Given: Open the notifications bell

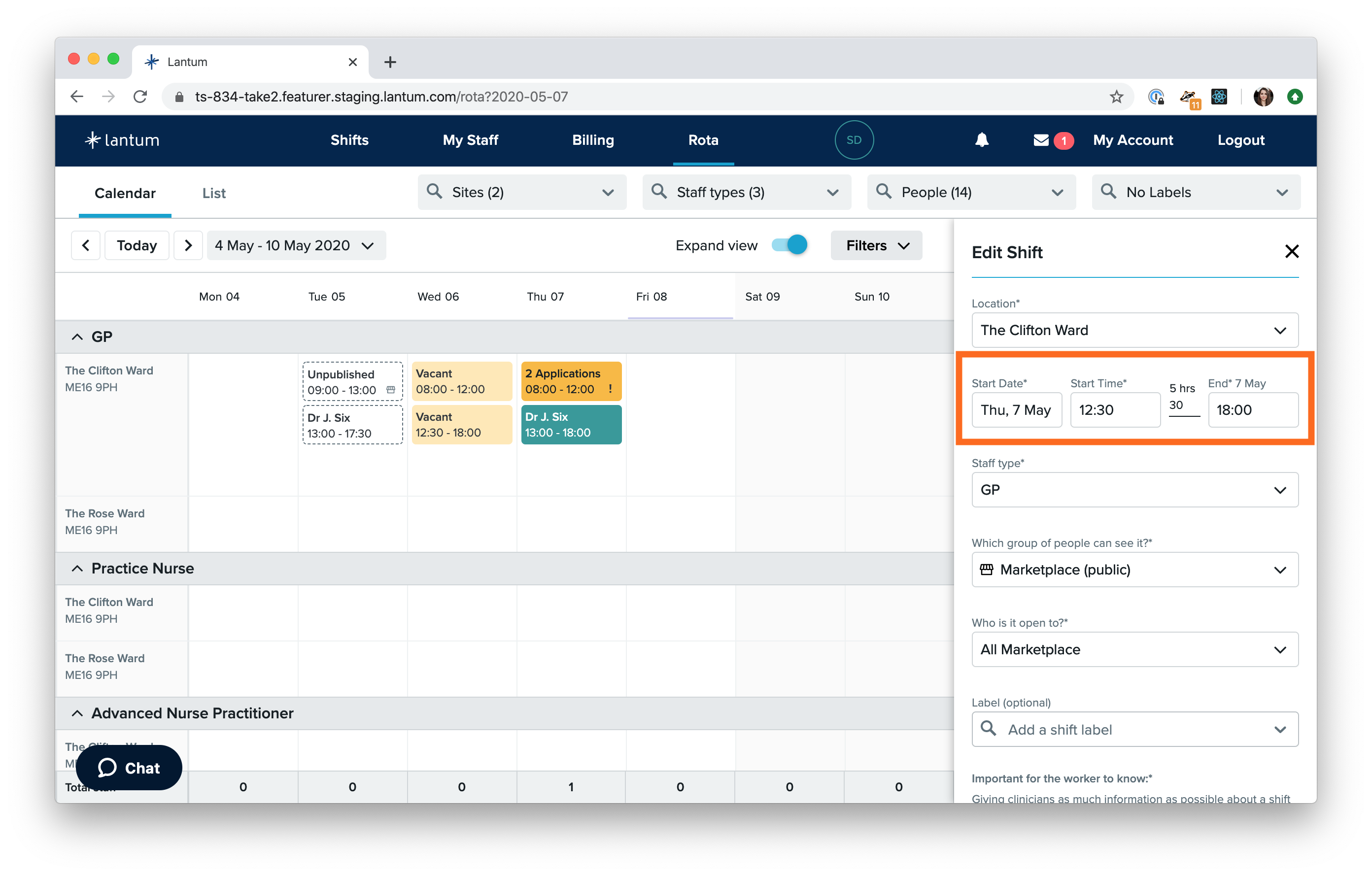Looking at the screenshot, I should click(981, 139).
